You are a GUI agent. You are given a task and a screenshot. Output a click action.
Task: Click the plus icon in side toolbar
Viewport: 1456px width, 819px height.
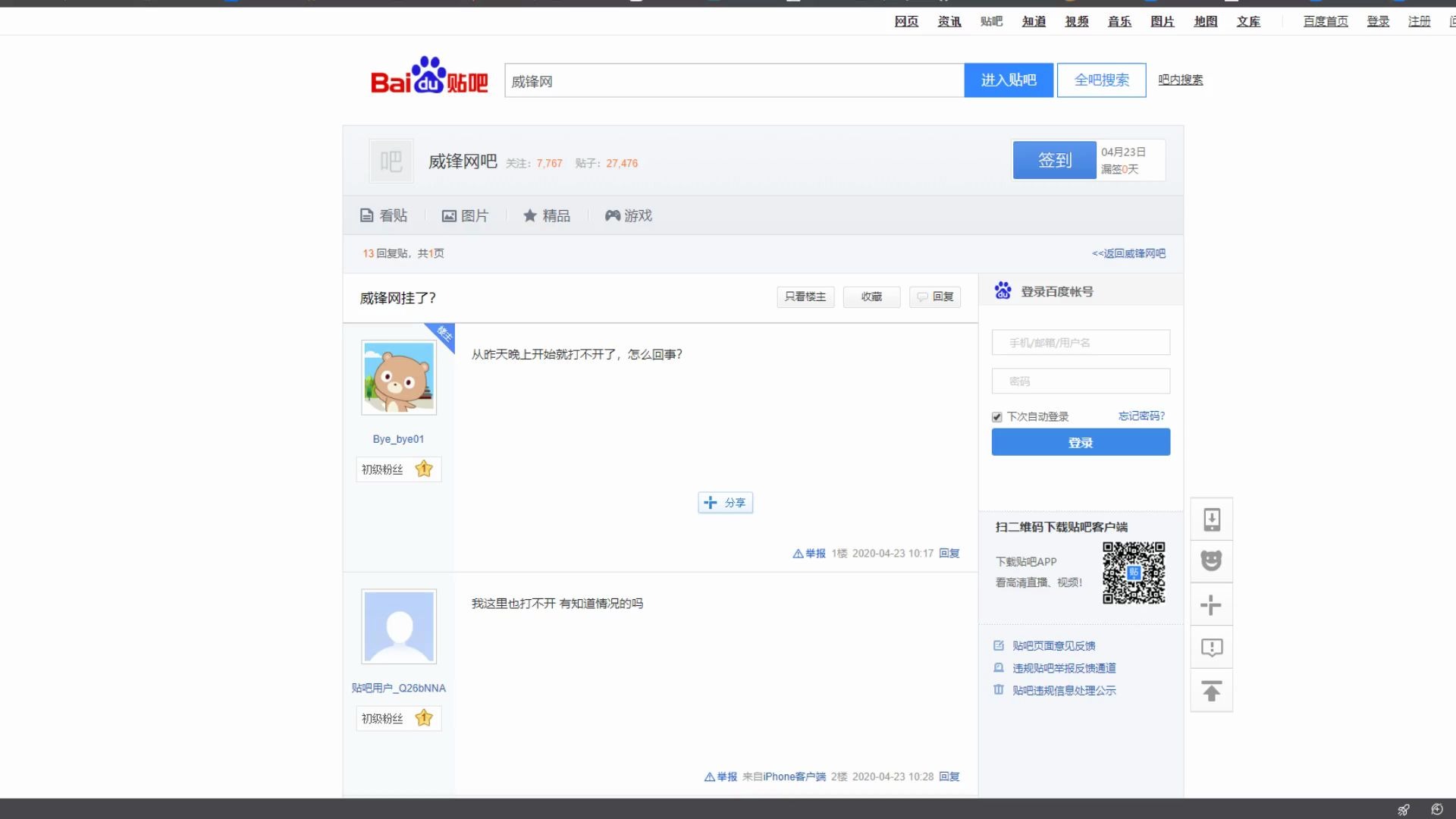pyautogui.click(x=1212, y=604)
